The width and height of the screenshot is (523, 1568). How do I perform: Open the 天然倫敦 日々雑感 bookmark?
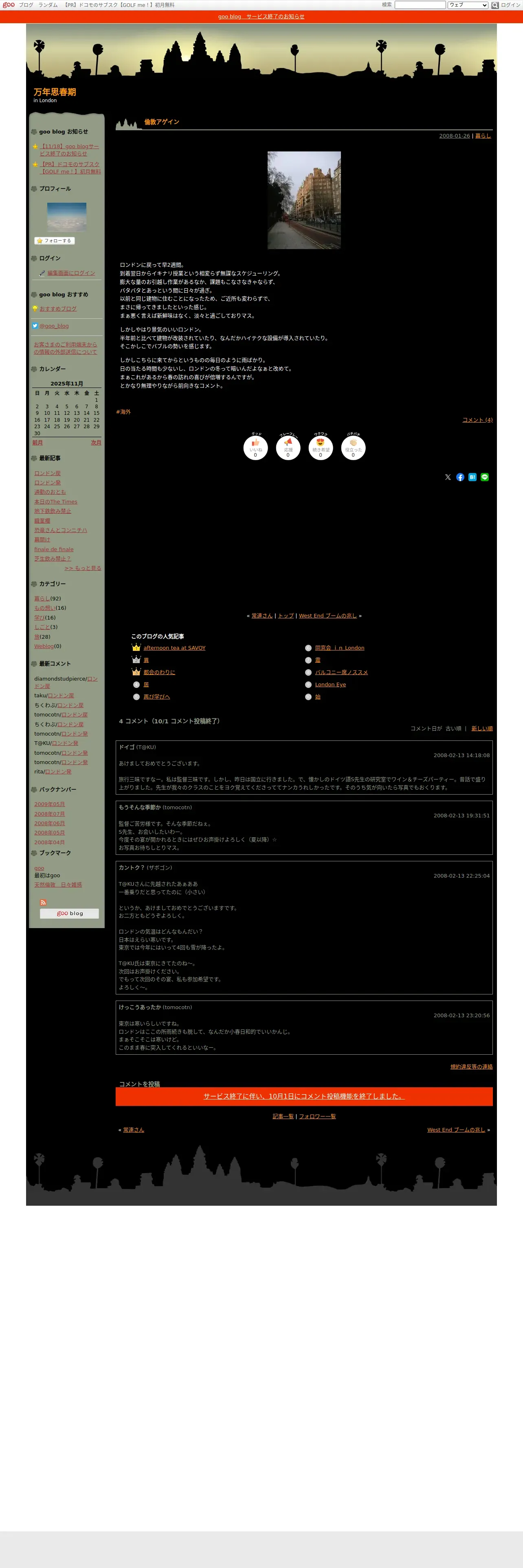(58, 885)
